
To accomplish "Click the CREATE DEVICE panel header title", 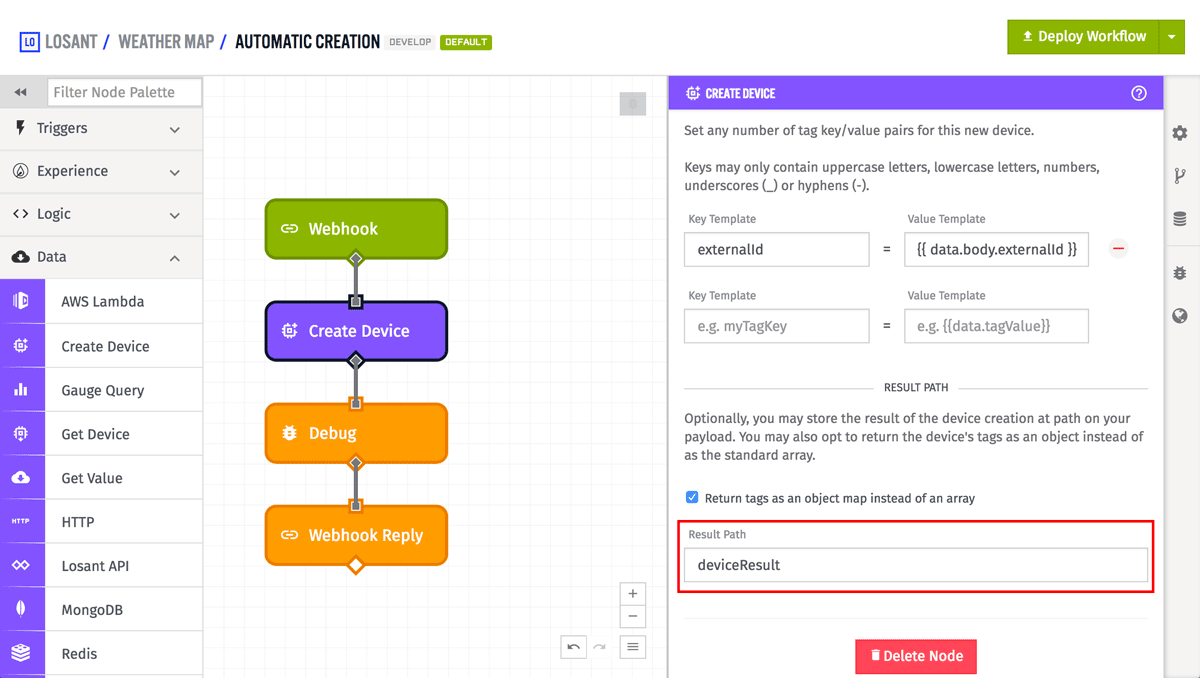I will (740, 93).
